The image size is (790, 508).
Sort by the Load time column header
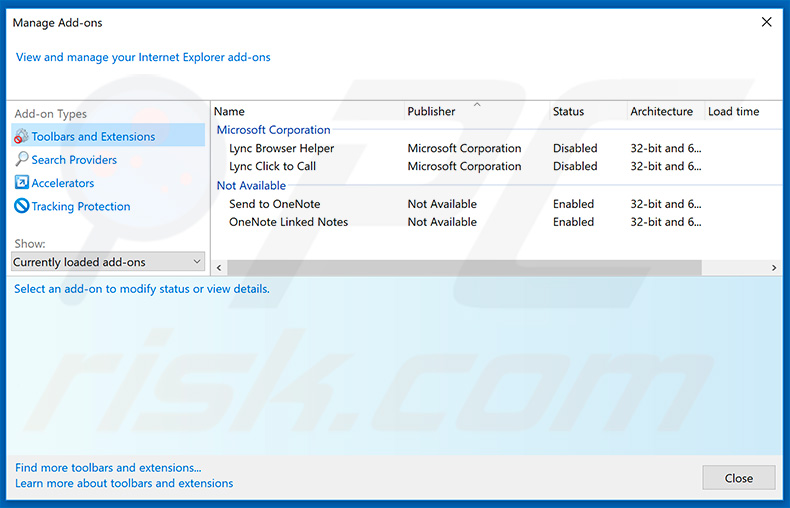click(743, 111)
